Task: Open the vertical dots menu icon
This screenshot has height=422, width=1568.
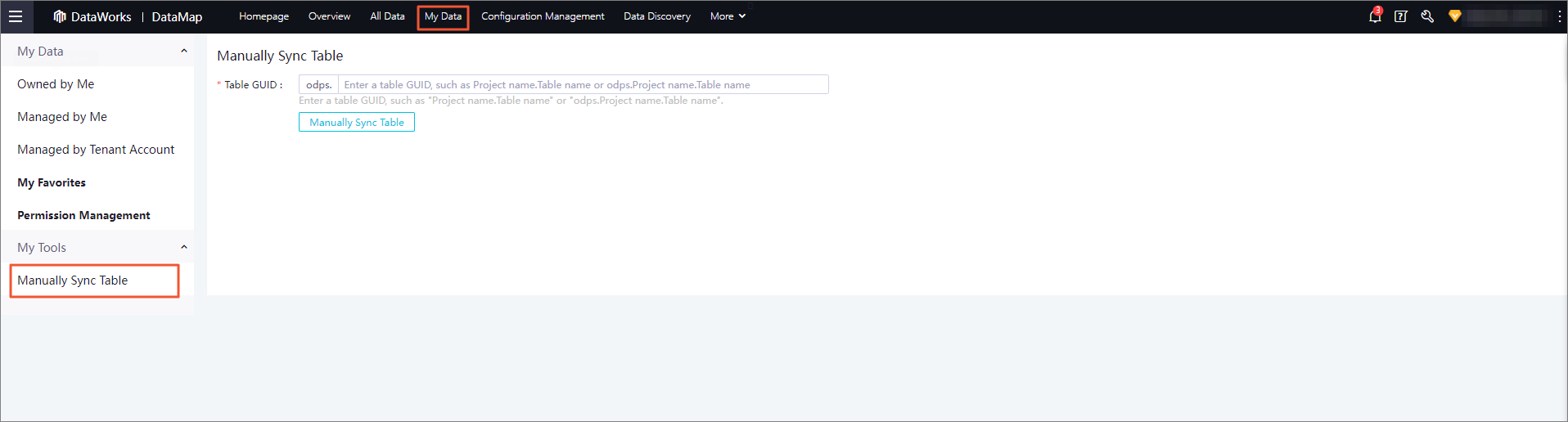Action: pos(1560,16)
